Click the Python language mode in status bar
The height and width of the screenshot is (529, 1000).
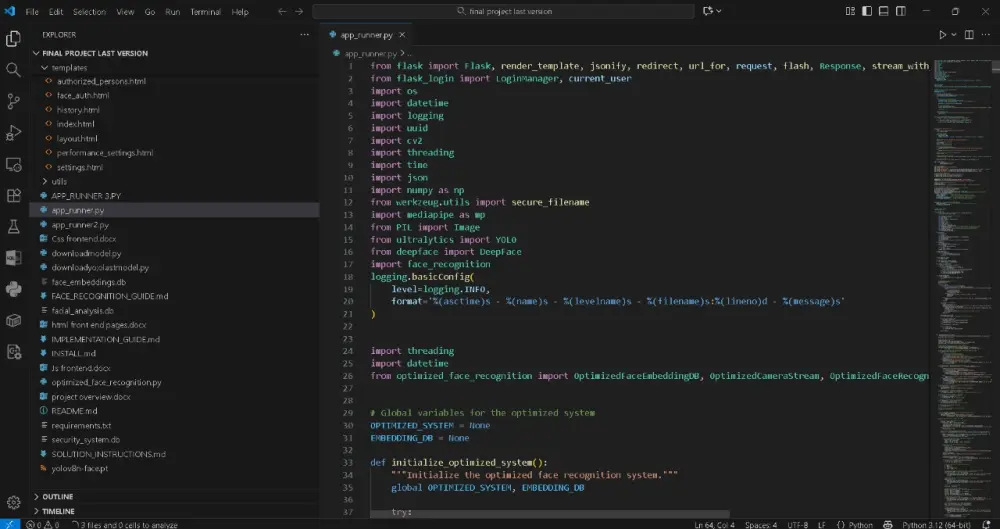click(861, 524)
